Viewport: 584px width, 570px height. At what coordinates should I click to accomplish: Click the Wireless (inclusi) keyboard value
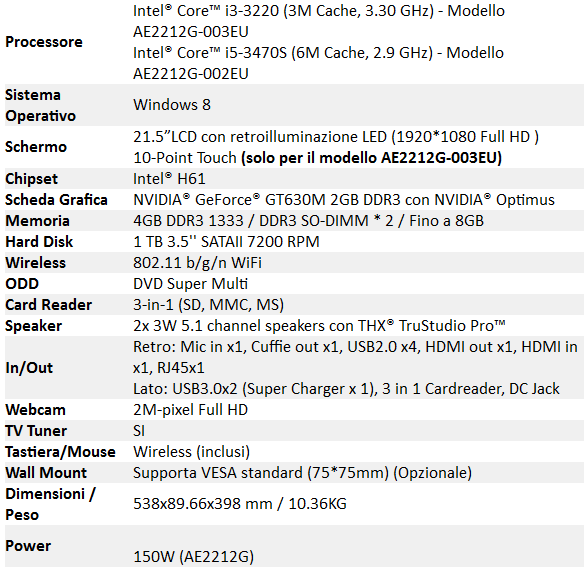point(191,452)
